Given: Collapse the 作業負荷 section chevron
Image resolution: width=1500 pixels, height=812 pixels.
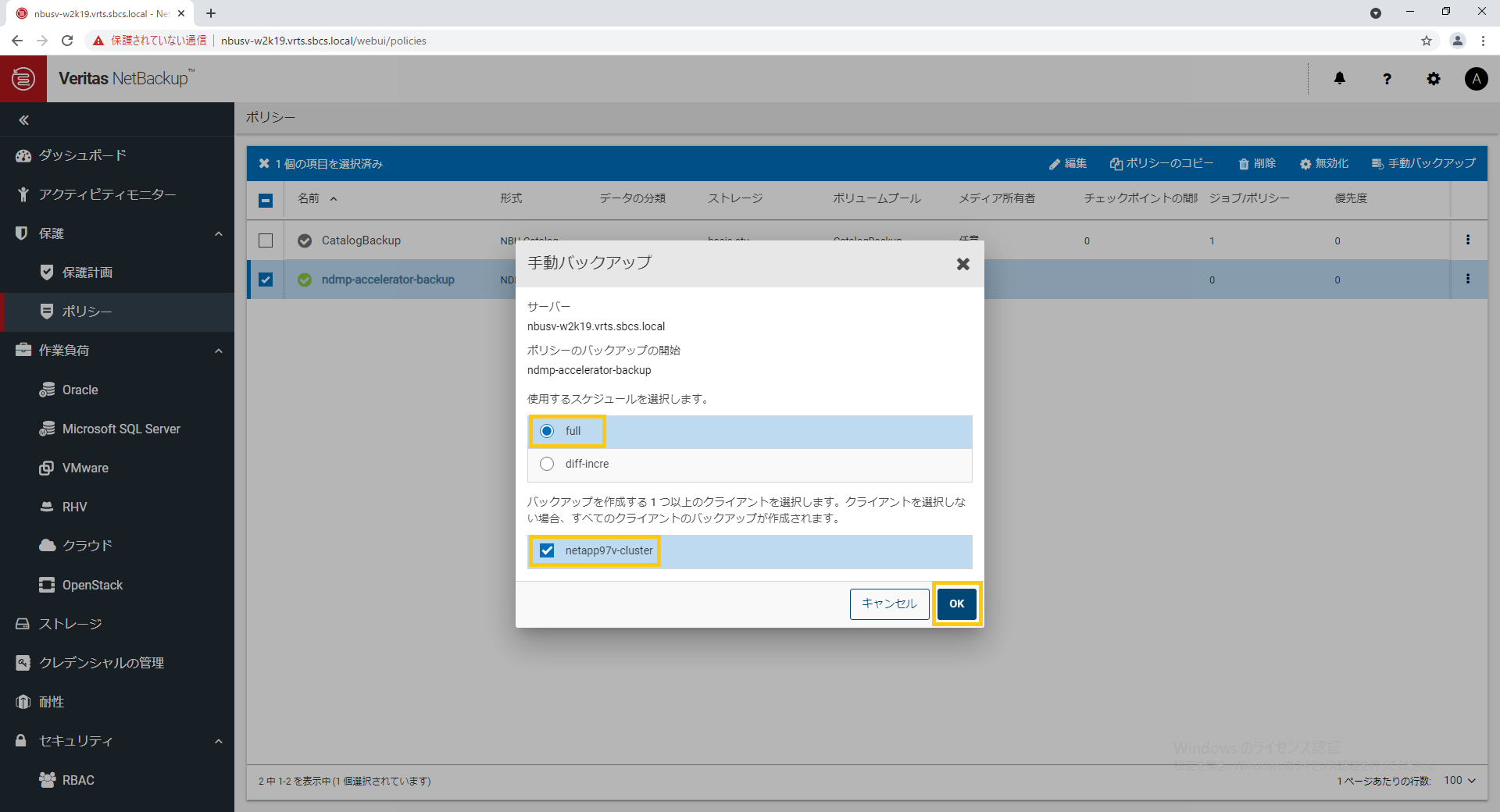Looking at the screenshot, I should [x=219, y=351].
